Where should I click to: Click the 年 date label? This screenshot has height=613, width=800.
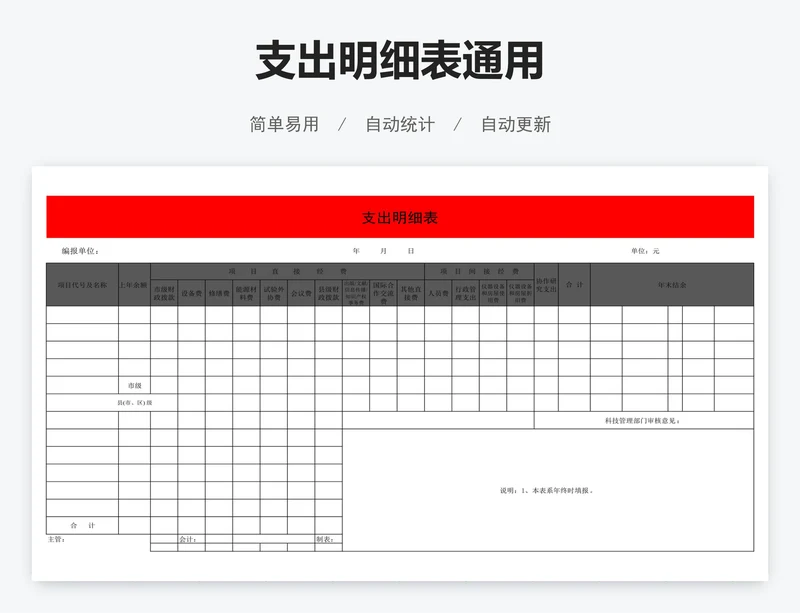[356, 251]
